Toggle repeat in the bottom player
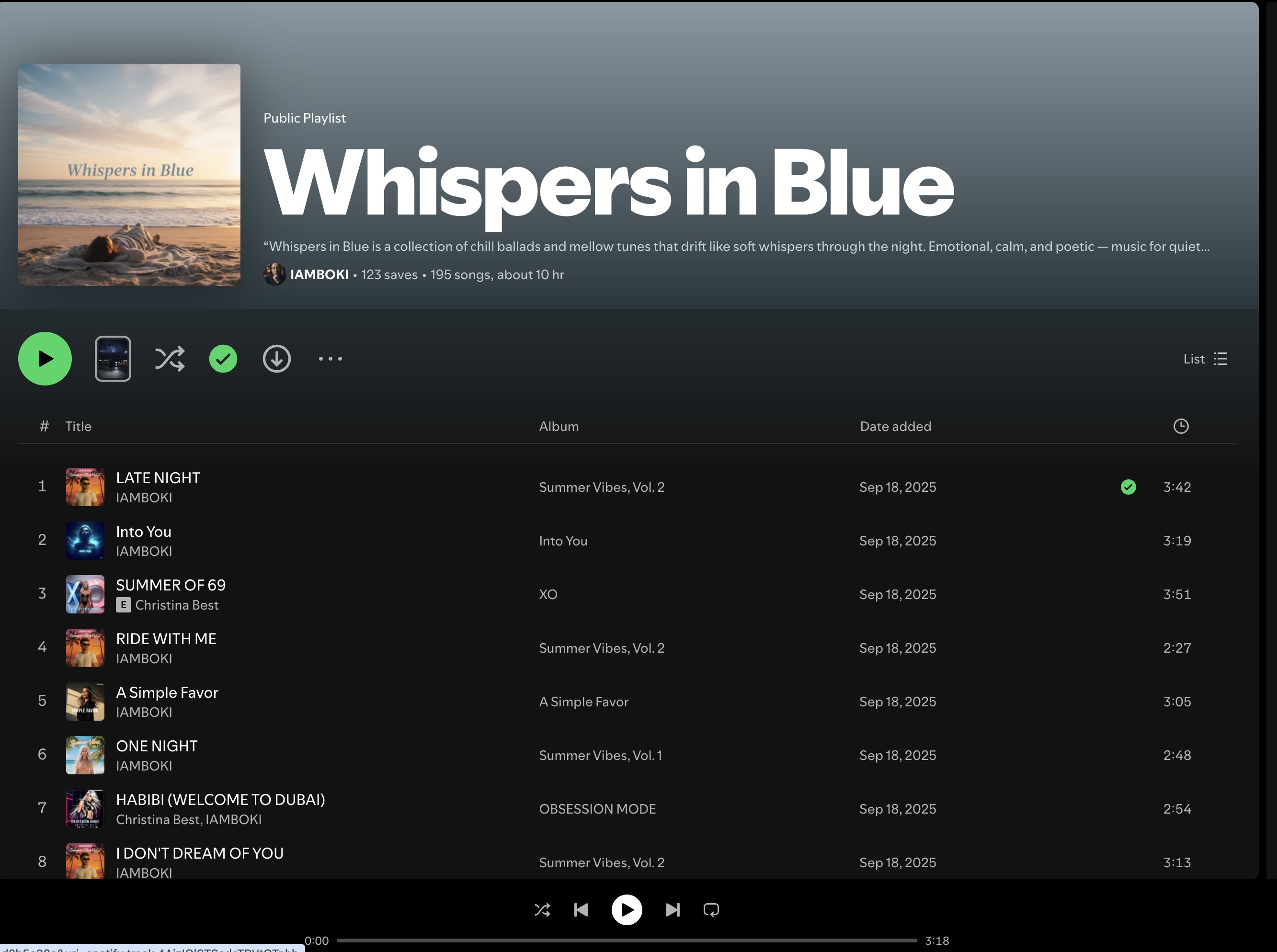This screenshot has height=952, width=1277. pos(711,910)
